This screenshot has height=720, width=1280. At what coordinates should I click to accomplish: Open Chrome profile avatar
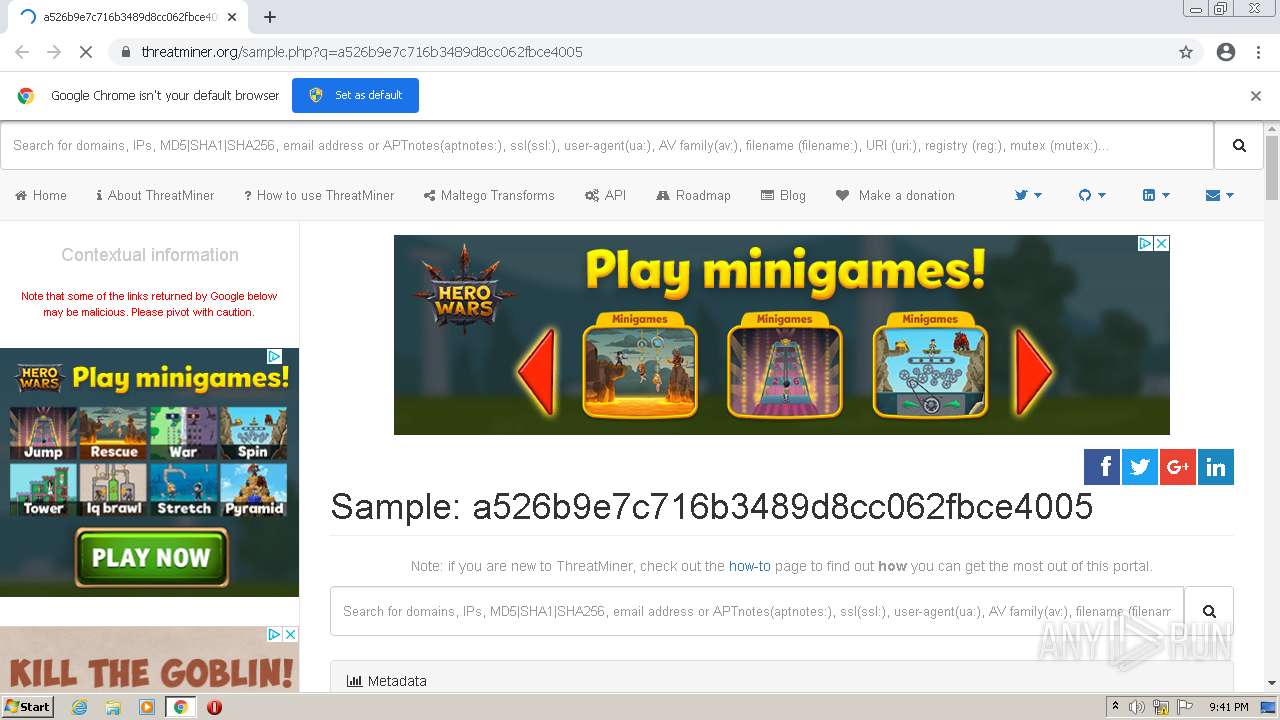1226,52
